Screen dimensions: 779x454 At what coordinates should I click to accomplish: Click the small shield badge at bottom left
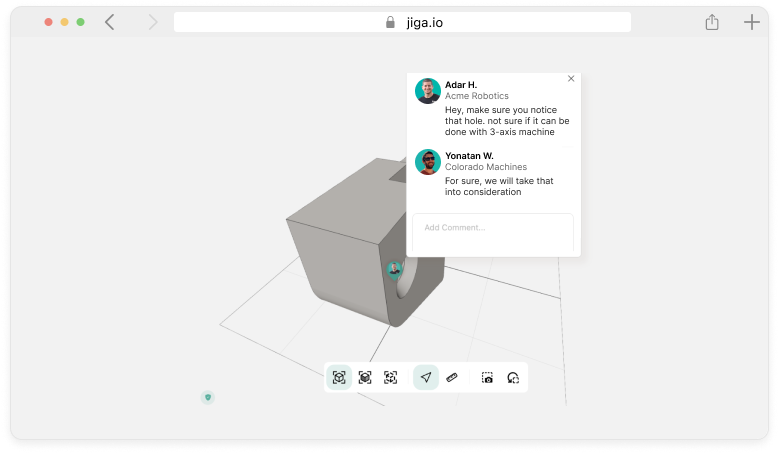tap(208, 397)
